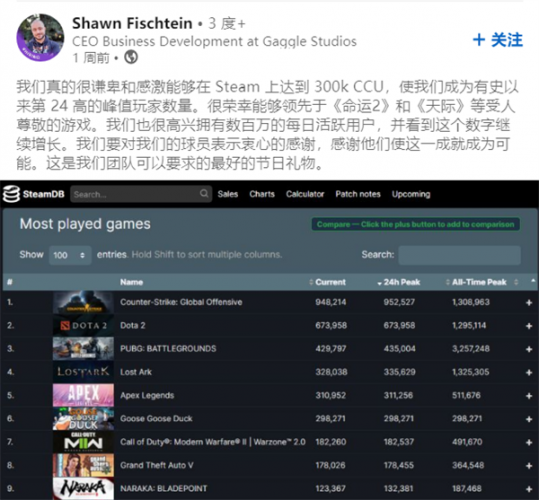Add Apex Legends to comparison with plus
This screenshot has width=539, height=500.
(x=529, y=396)
